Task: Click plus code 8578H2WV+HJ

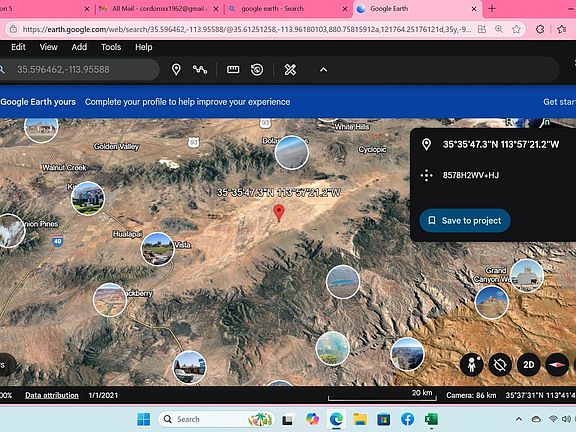Action: tap(471, 175)
